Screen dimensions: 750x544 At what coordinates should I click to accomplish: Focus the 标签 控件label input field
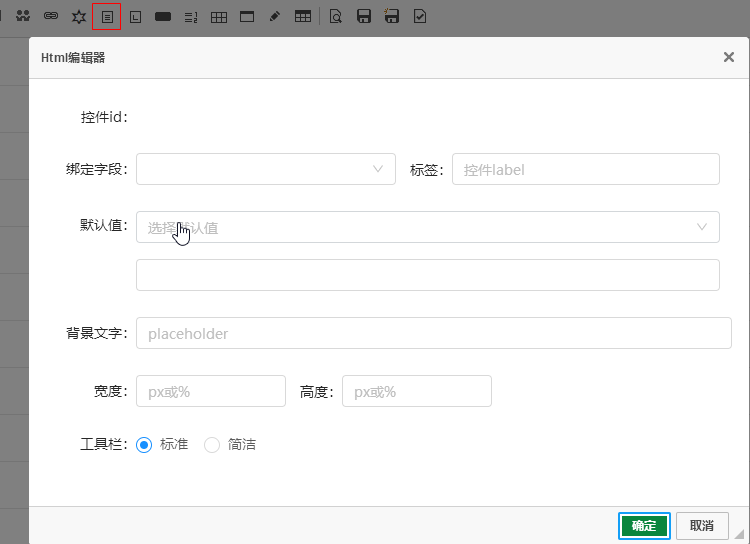(585, 169)
